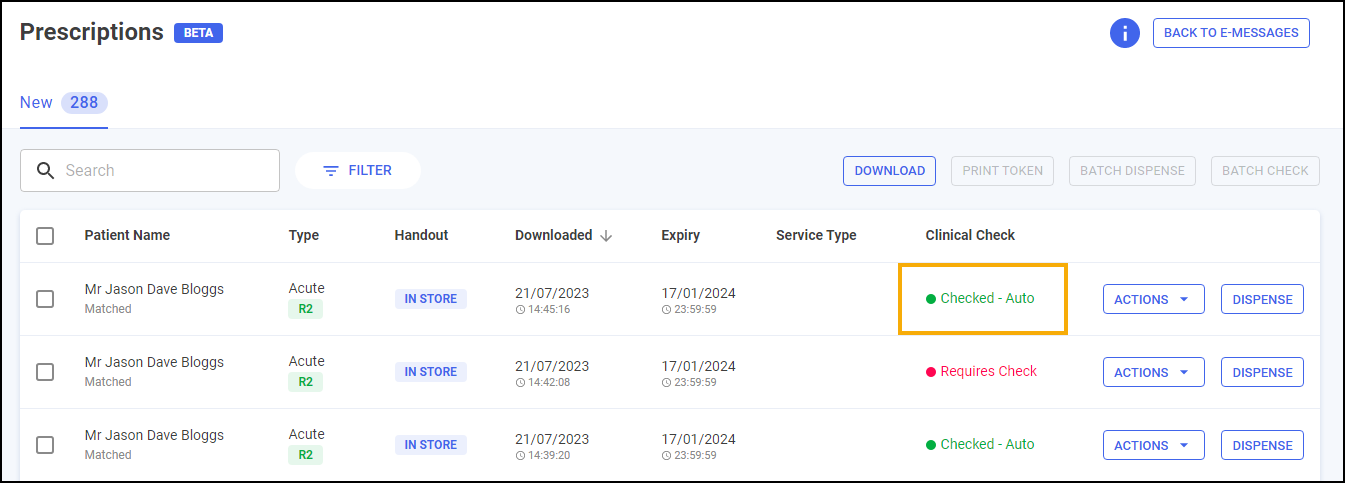The width and height of the screenshot is (1345, 483).
Task: Click the green Checked - Auto status in first row
Action: point(980,298)
